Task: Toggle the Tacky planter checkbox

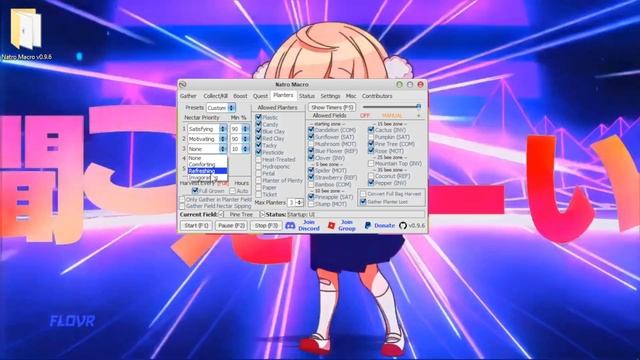Action: tap(258, 145)
